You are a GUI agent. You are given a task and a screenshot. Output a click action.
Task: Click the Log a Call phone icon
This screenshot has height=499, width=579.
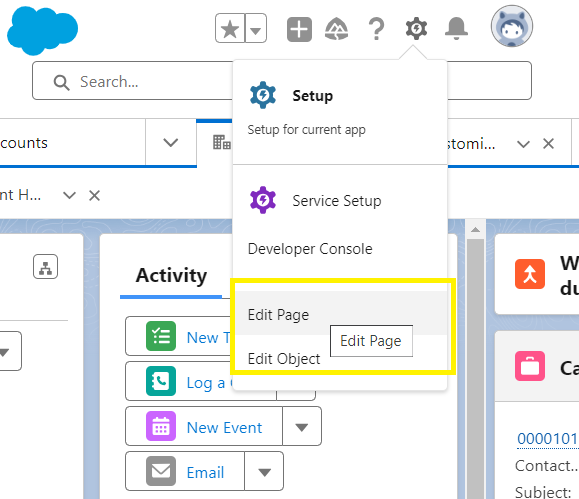(x=161, y=381)
